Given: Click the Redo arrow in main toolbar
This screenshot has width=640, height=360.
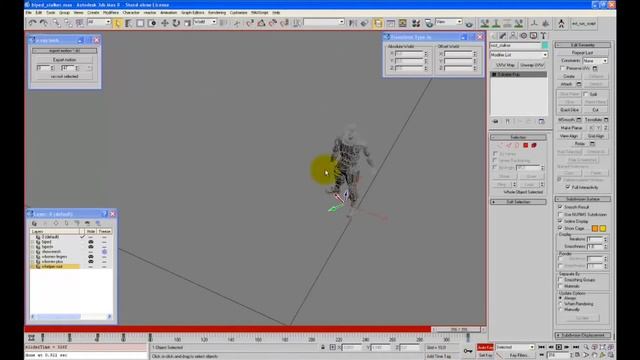Looking at the screenshot, I should coord(44,23).
